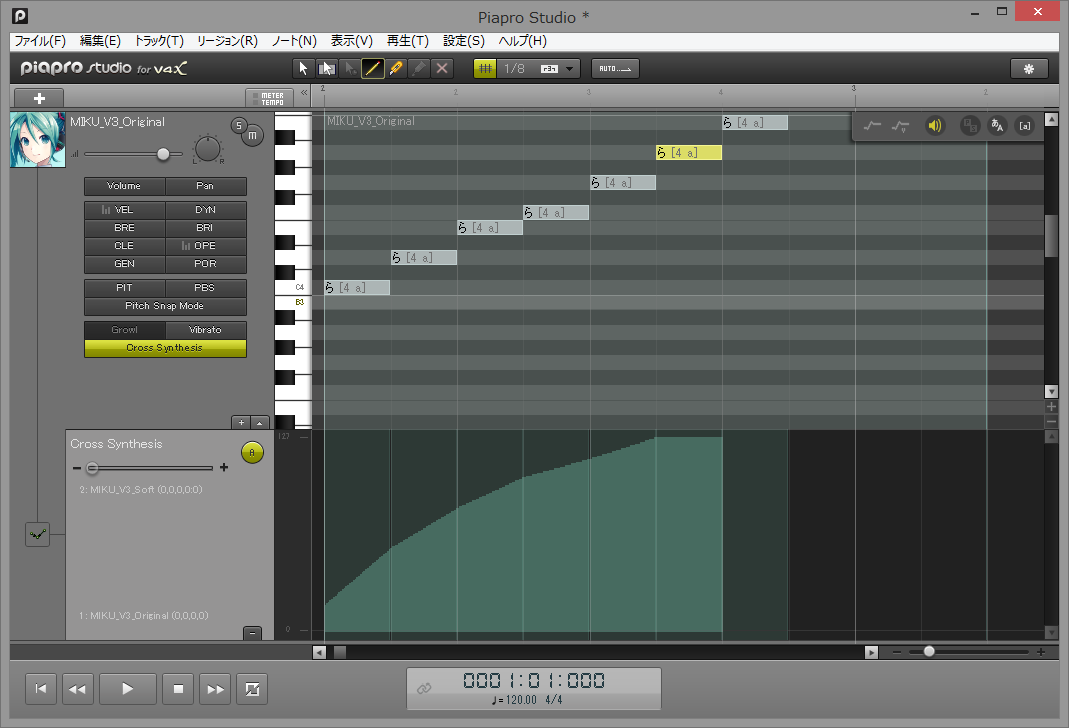Deselect the Cross Synthesis parameter
The image size is (1069, 728).
pos(165,348)
